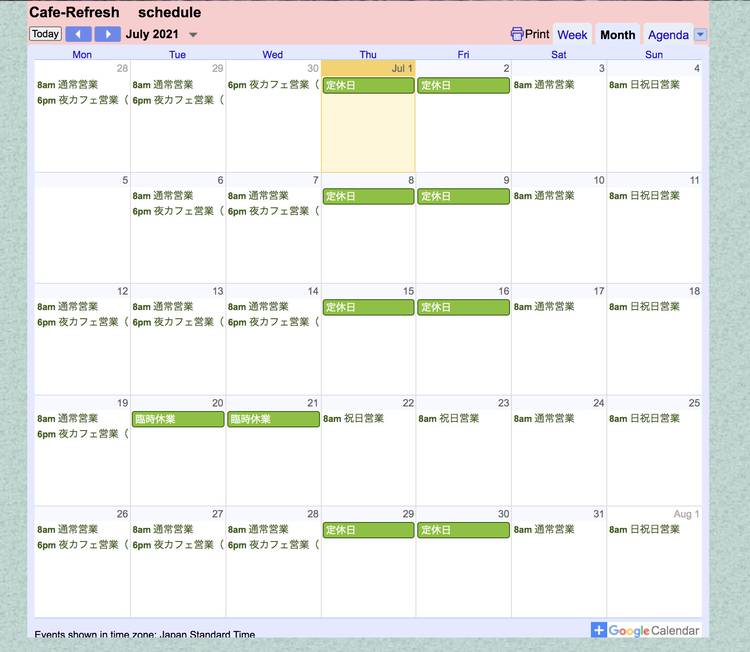Click the Google Calendar plus icon

tap(599, 630)
